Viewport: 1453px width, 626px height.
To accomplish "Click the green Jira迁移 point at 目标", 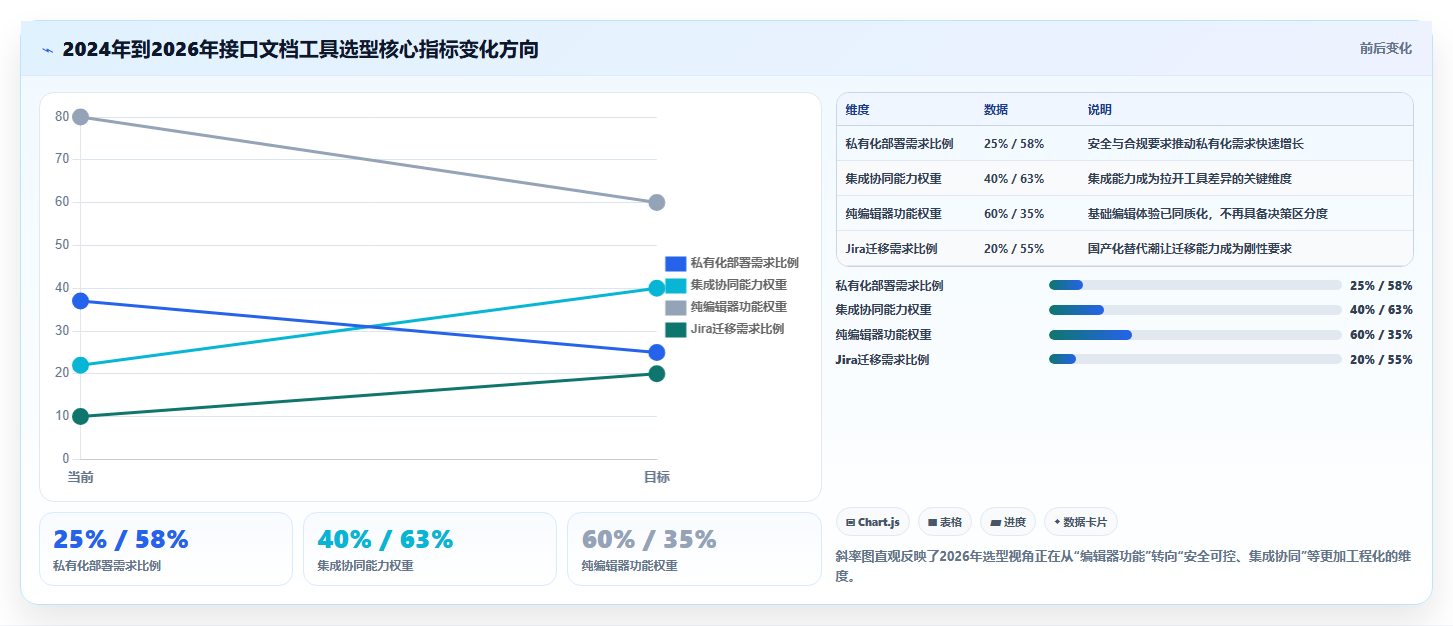I will point(657,374).
